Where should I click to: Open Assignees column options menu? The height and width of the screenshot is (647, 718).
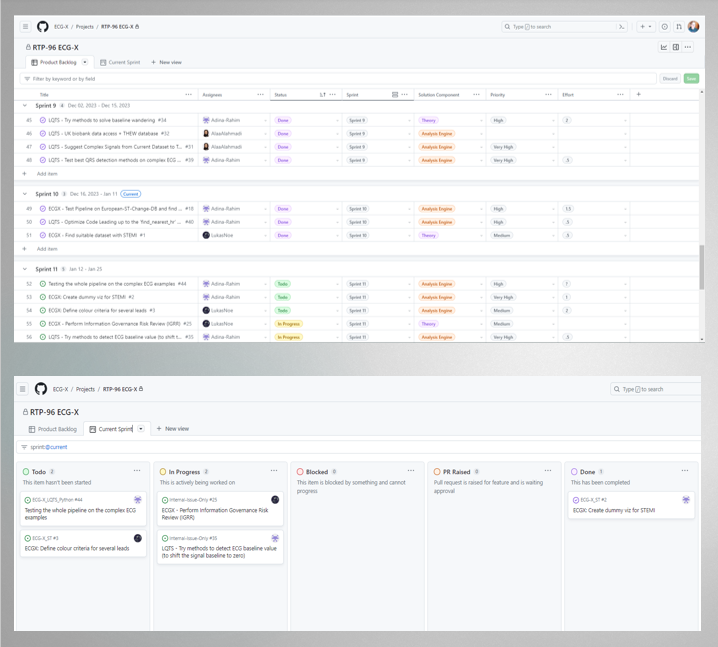point(261,94)
